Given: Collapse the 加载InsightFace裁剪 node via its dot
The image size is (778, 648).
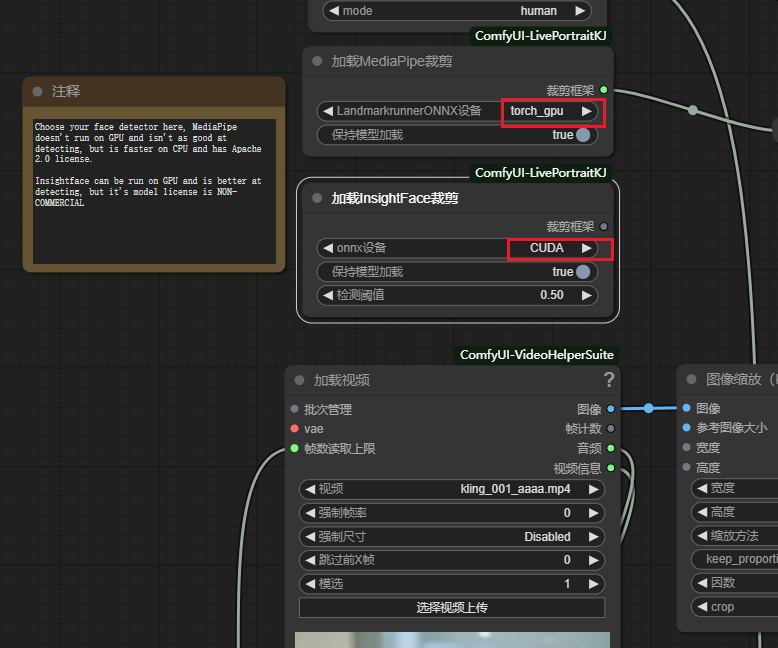Looking at the screenshot, I should [x=317, y=198].
